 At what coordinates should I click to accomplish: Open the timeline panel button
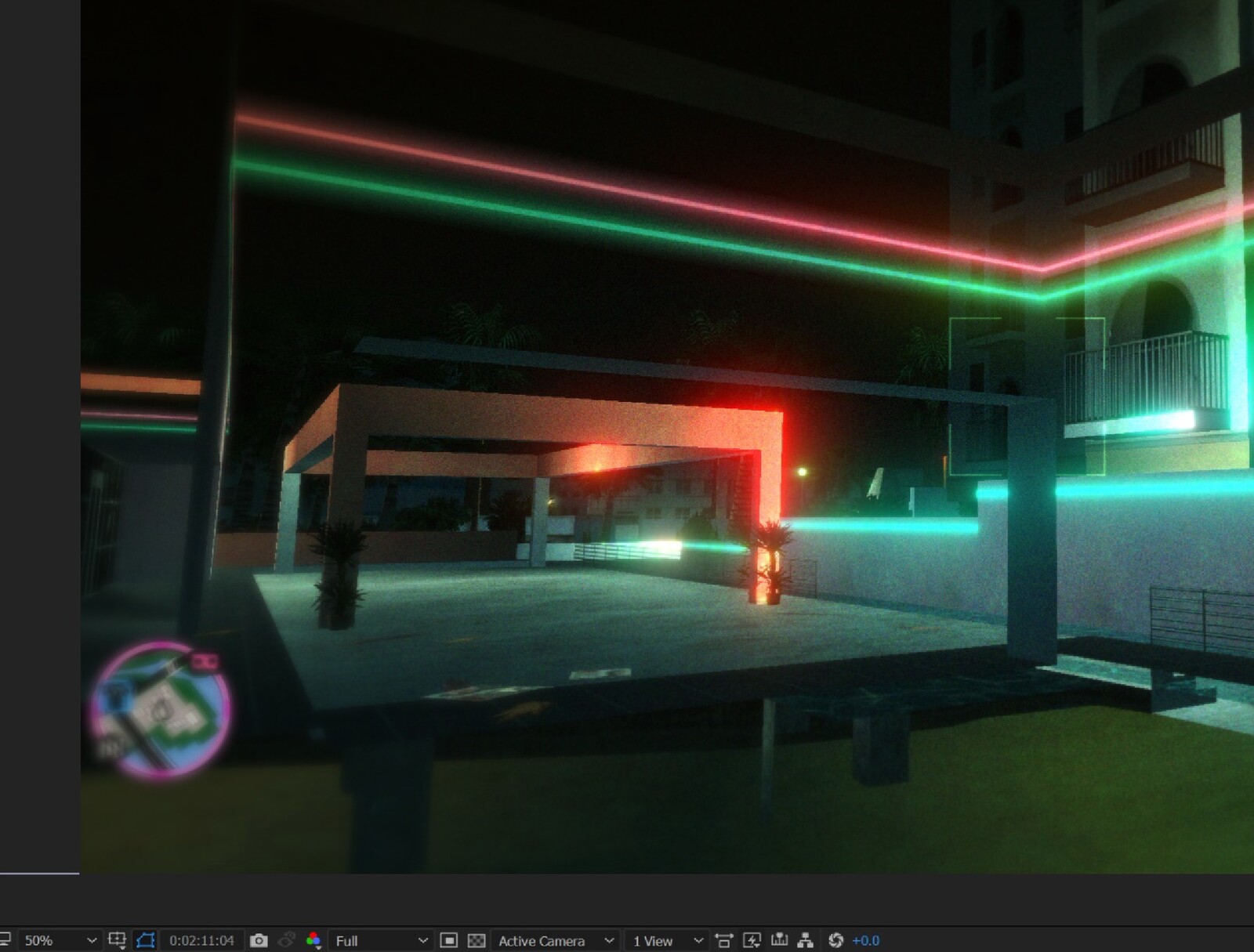[x=779, y=940]
